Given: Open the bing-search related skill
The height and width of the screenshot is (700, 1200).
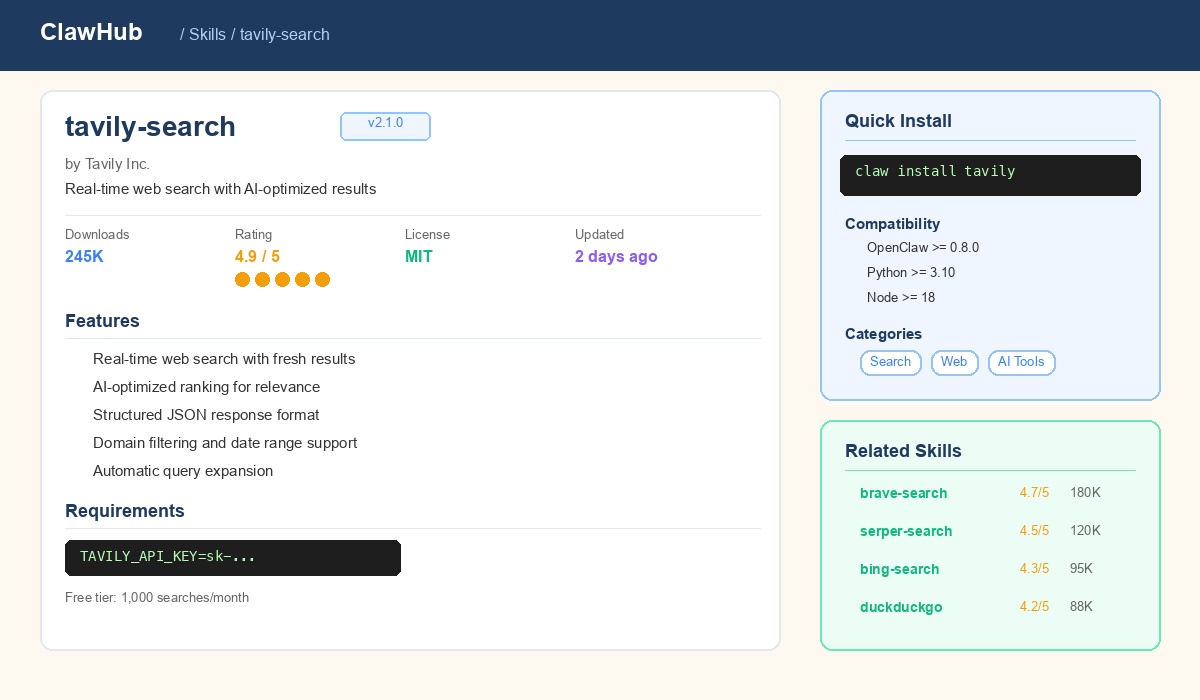Looking at the screenshot, I should click(x=899, y=569).
